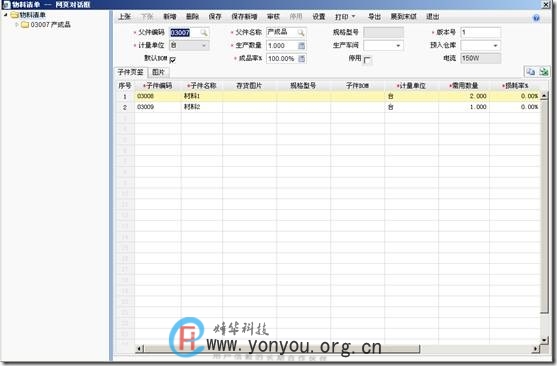This screenshot has height=366, width=557.
Task: Open the 生产车间 dropdown
Action: (398, 45)
